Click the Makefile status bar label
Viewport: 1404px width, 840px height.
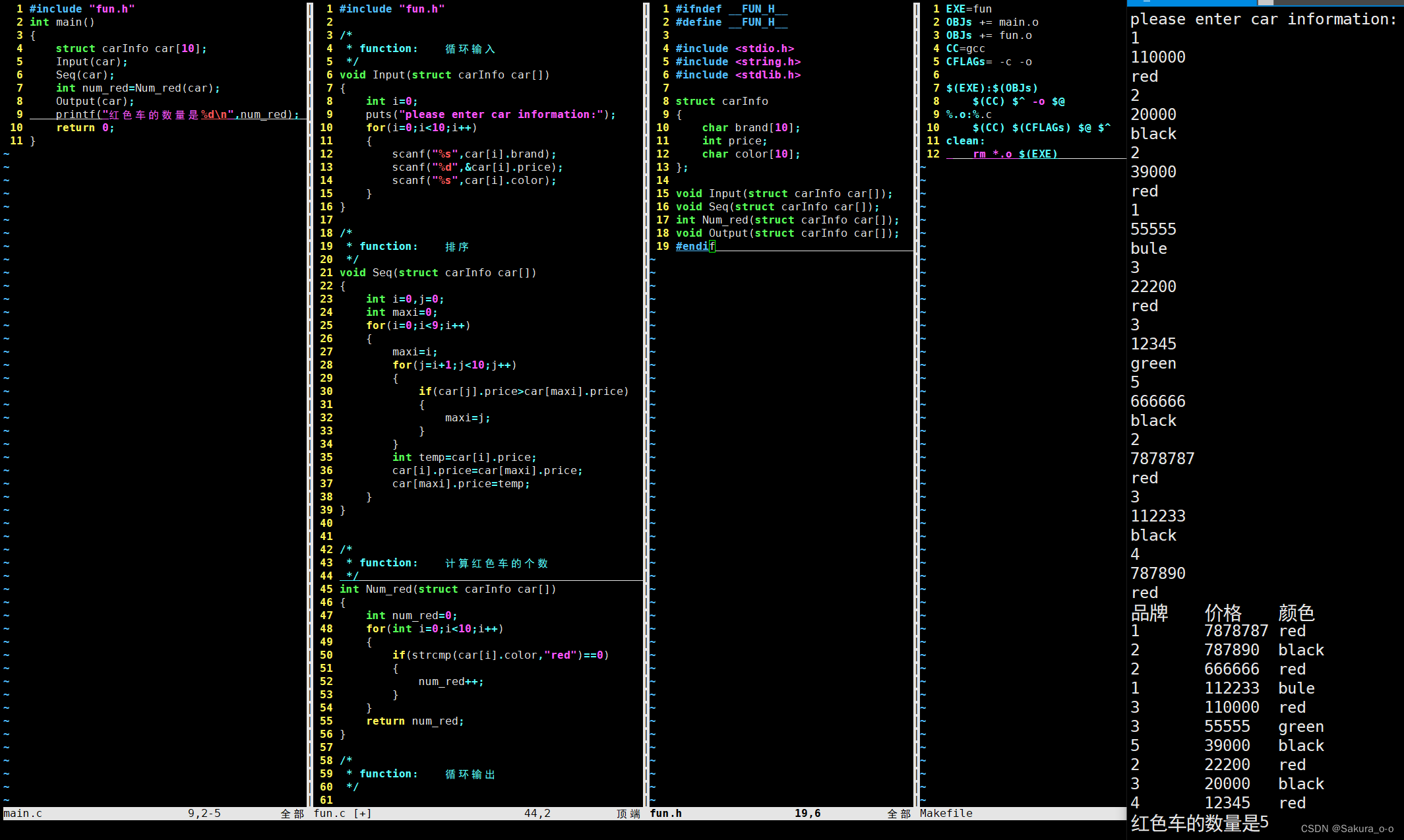click(x=946, y=813)
